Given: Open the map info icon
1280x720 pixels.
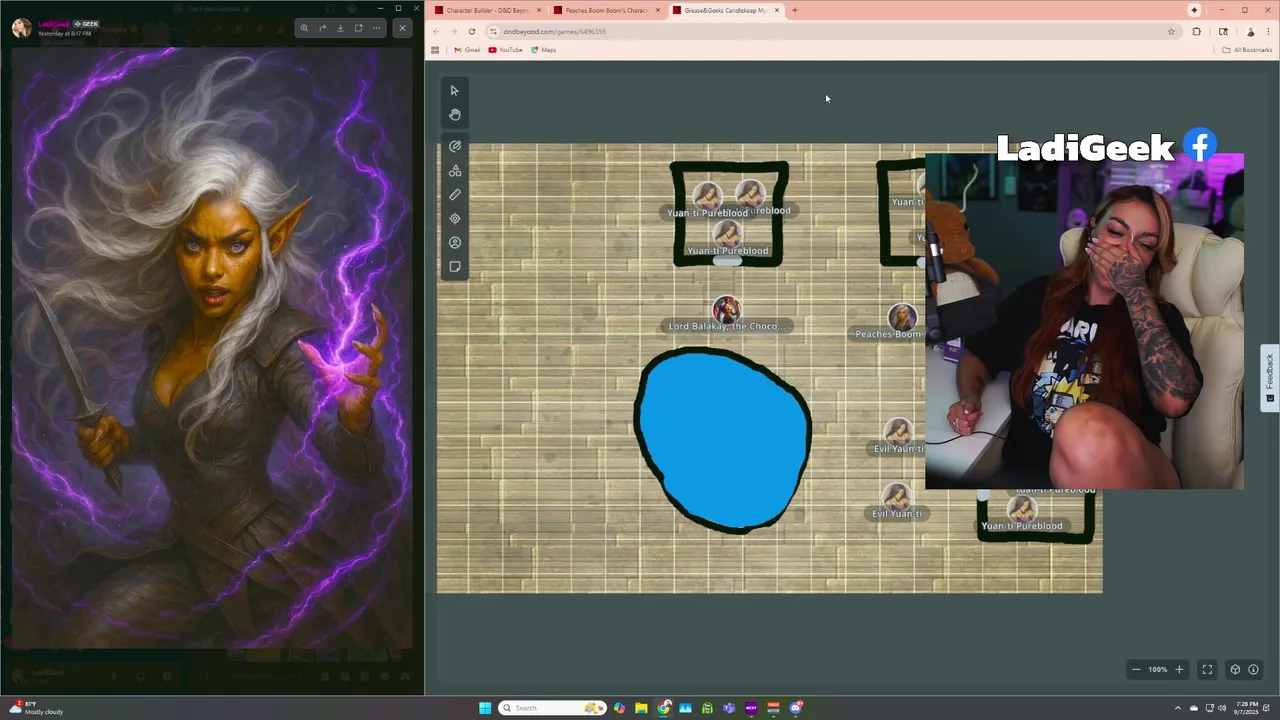Looking at the screenshot, I should coord(1253,669).
